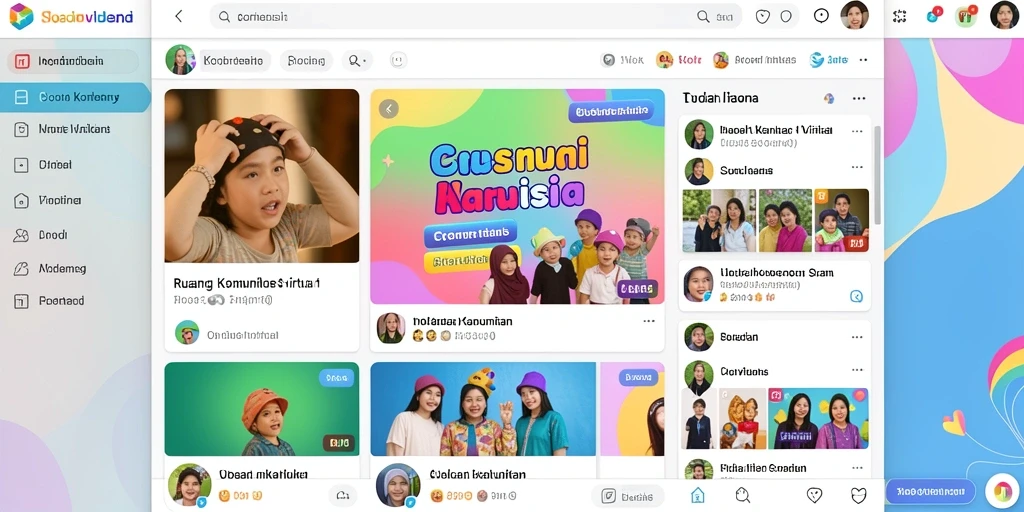1024x512 pixels.
Task: Click the bottom bar button with square icon
Action: [x=627, y=496]
